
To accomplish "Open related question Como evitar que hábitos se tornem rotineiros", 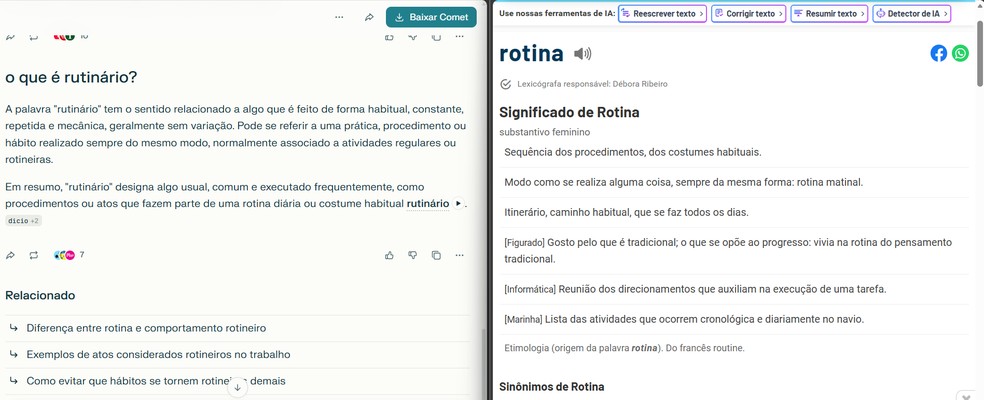I will (237, 381).
